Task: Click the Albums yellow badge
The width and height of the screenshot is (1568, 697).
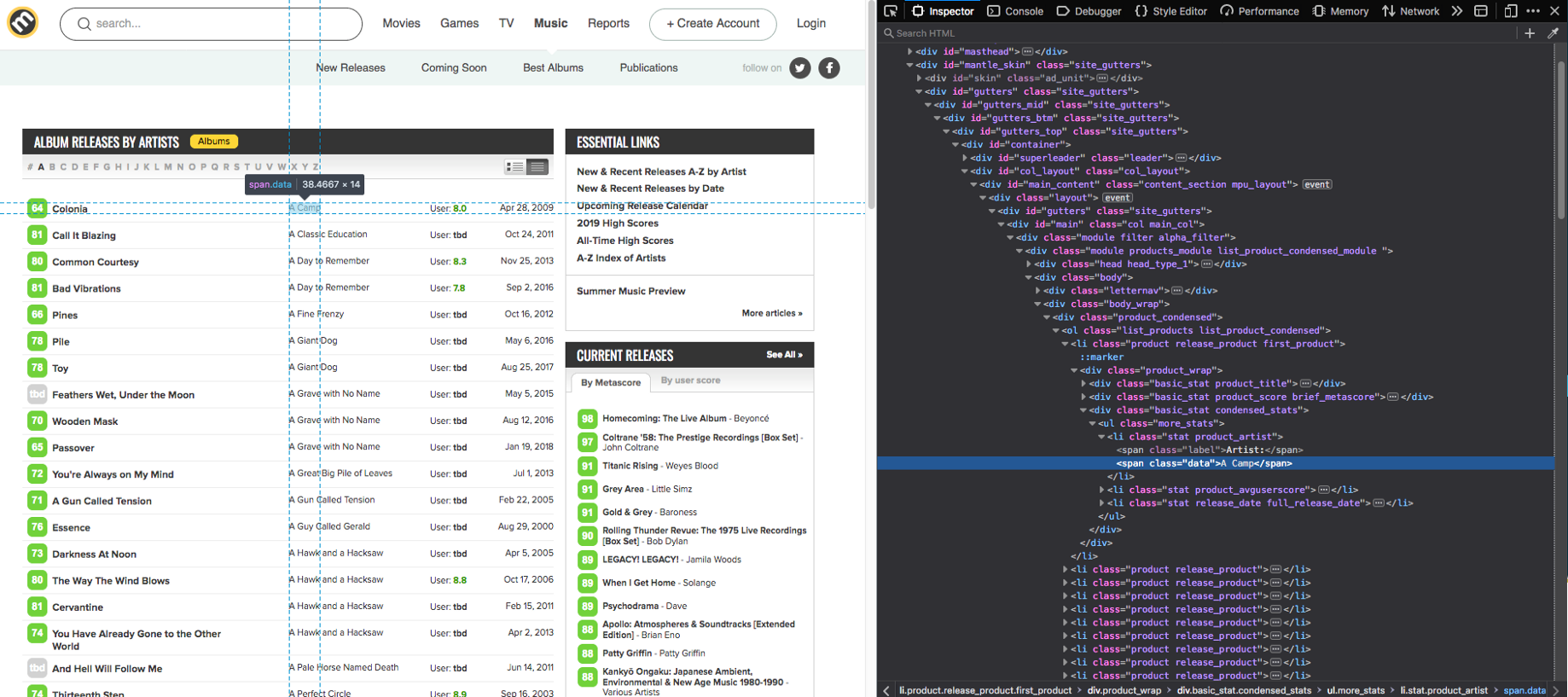Action: pyautogui.click(x=214, y=142)
